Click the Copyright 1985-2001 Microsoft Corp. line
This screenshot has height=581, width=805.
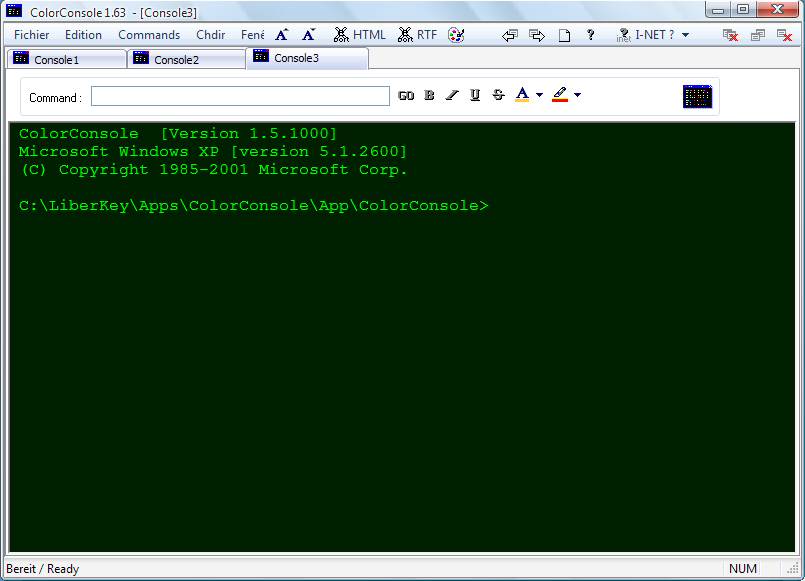click(x=214, y=170)
